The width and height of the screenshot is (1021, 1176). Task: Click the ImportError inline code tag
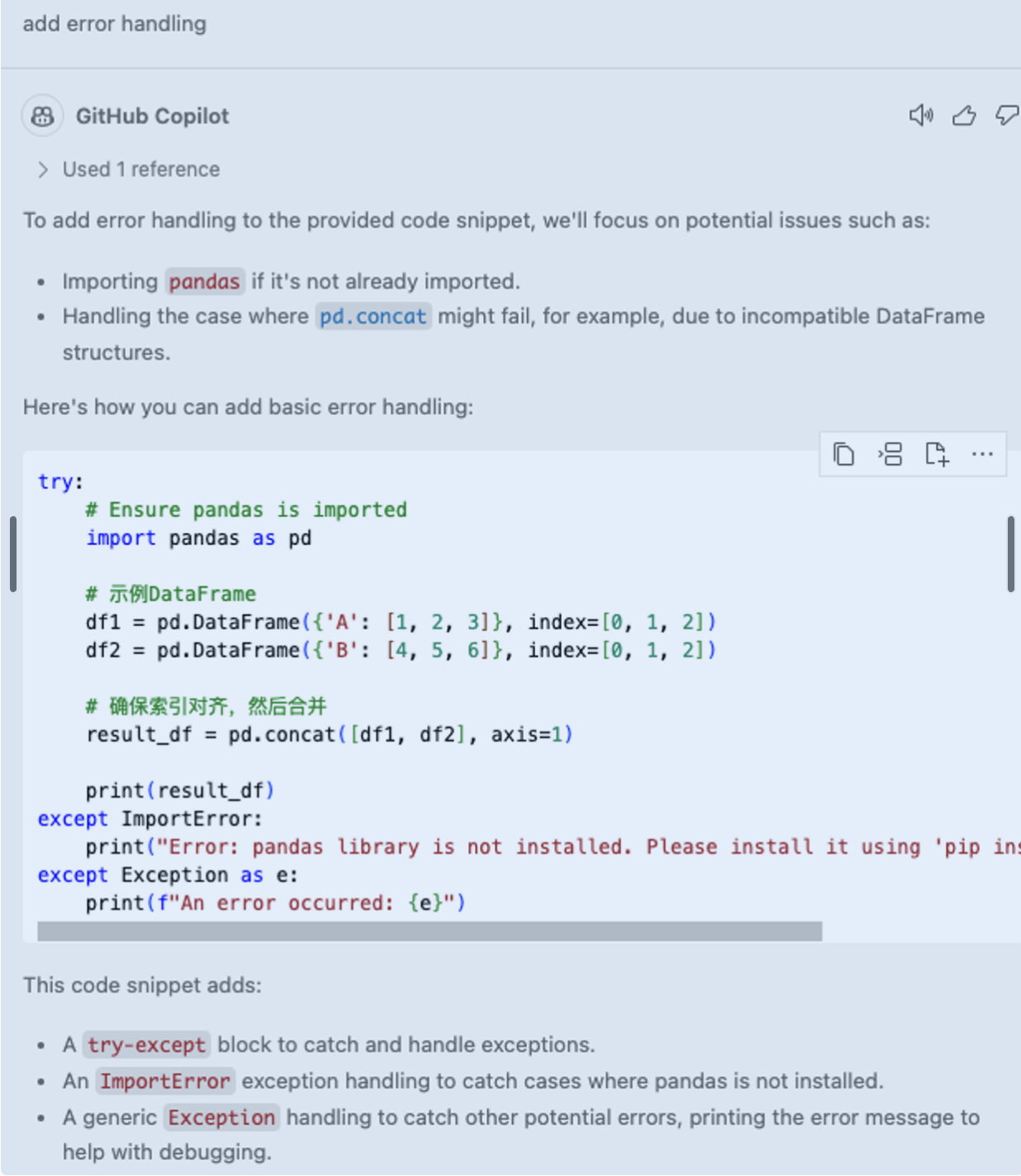(165, 1081)
